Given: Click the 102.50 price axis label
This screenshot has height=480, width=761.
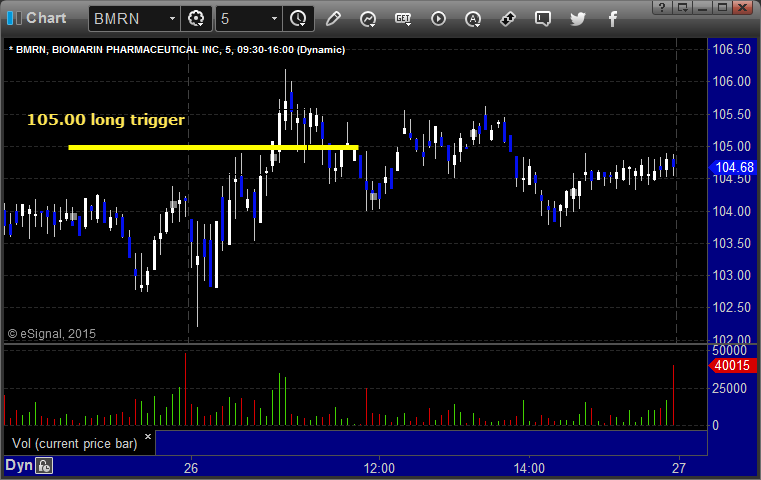Looking at the screenshot, I should coord(731,307).
